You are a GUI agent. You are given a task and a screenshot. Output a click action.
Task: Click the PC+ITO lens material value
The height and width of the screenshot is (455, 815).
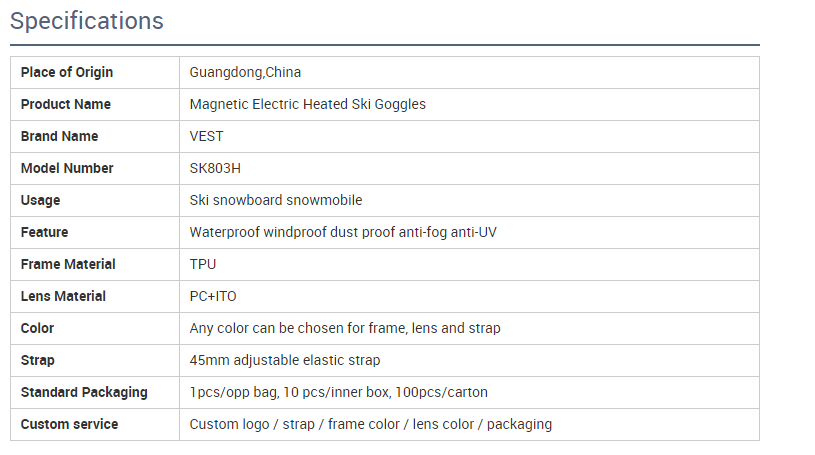tap(213, 296)
